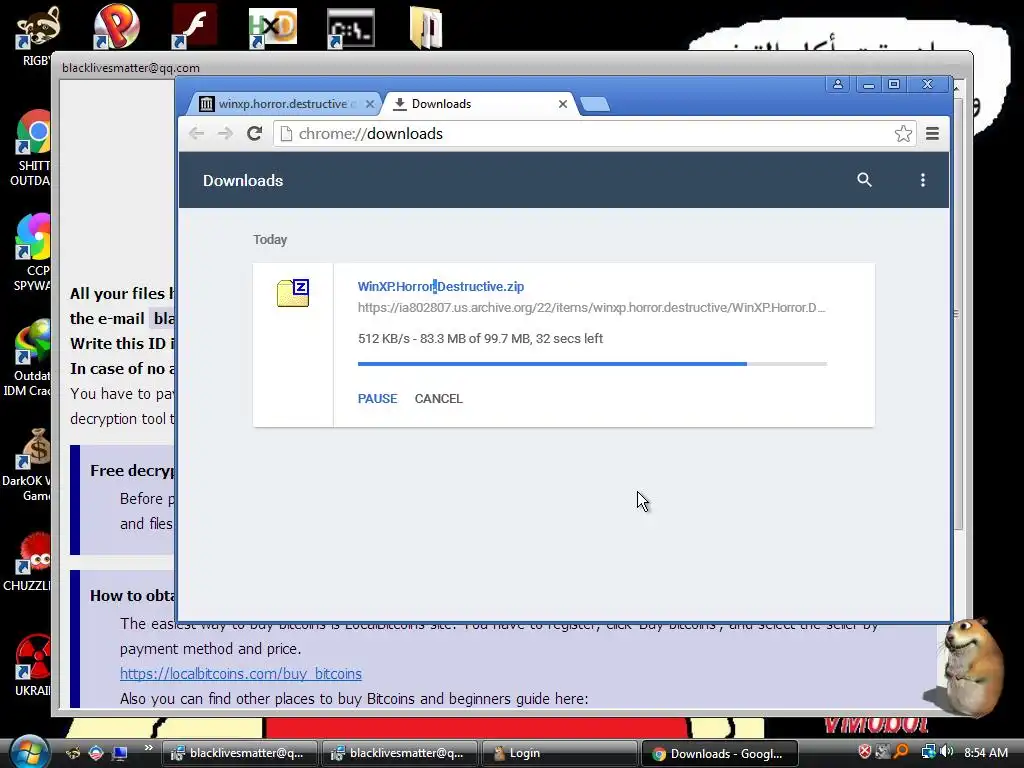Click the 8:54 AM clock
1024x768 pixels.
tap(985, 752)
